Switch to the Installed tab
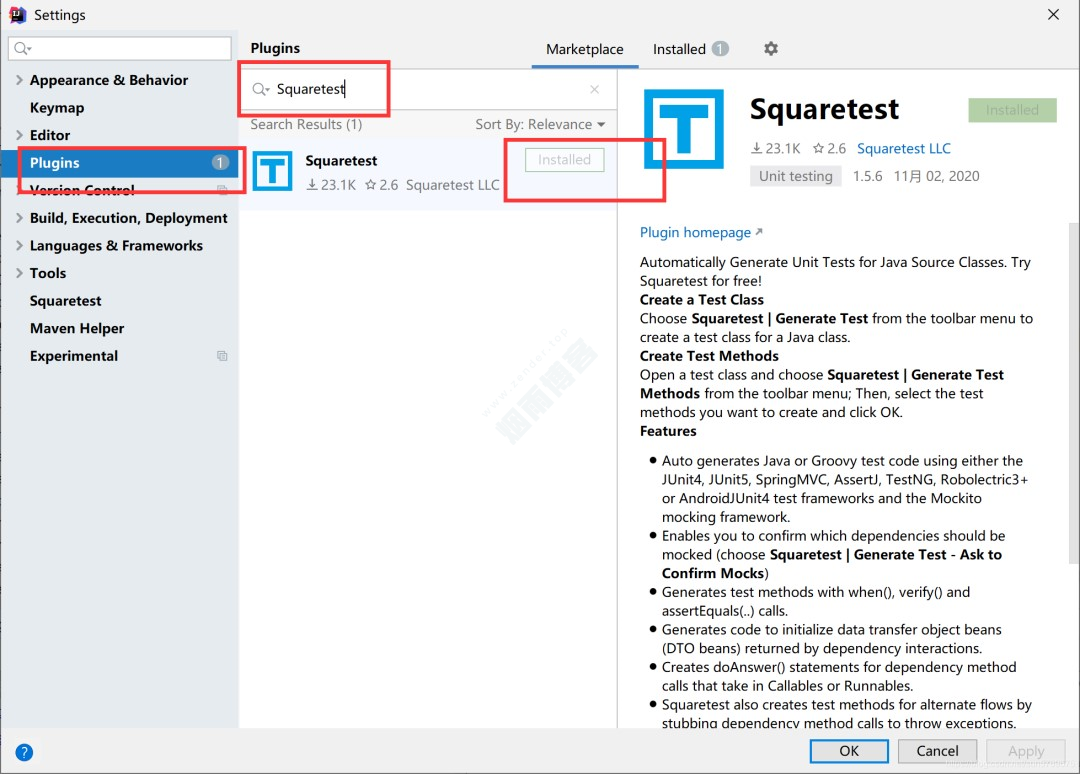The image size is (1080, 774). 680,49
